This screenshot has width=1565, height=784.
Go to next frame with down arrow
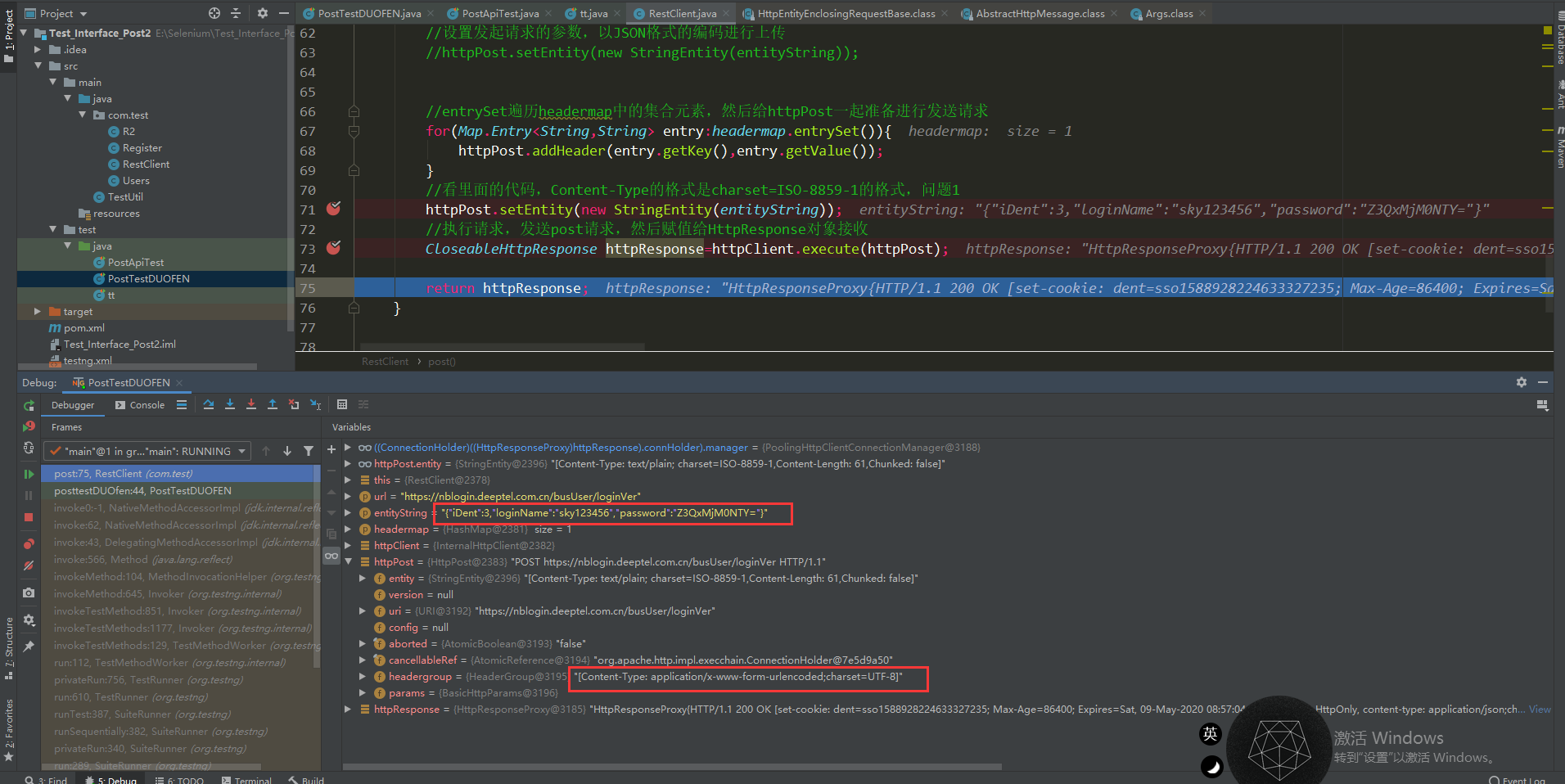coord(287,451)
